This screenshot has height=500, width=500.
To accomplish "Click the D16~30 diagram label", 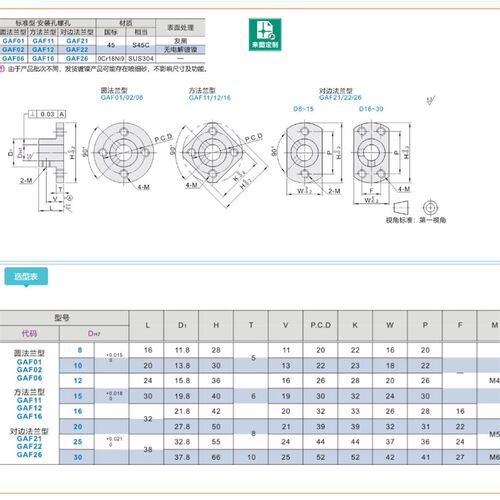I will 371,109.
